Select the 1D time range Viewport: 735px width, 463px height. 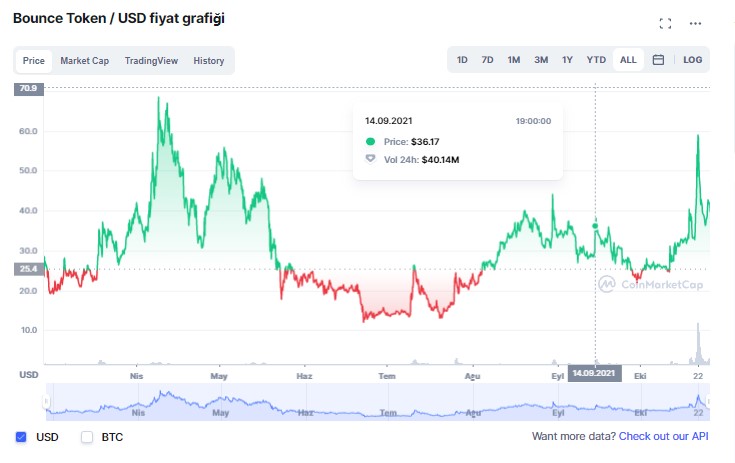click(x=462, y=60)
